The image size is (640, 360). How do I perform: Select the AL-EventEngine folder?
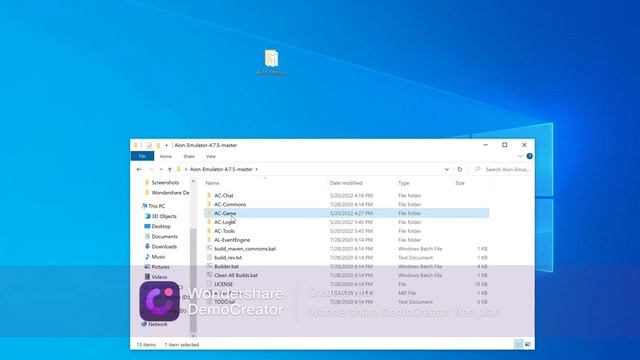coord(232,240)
